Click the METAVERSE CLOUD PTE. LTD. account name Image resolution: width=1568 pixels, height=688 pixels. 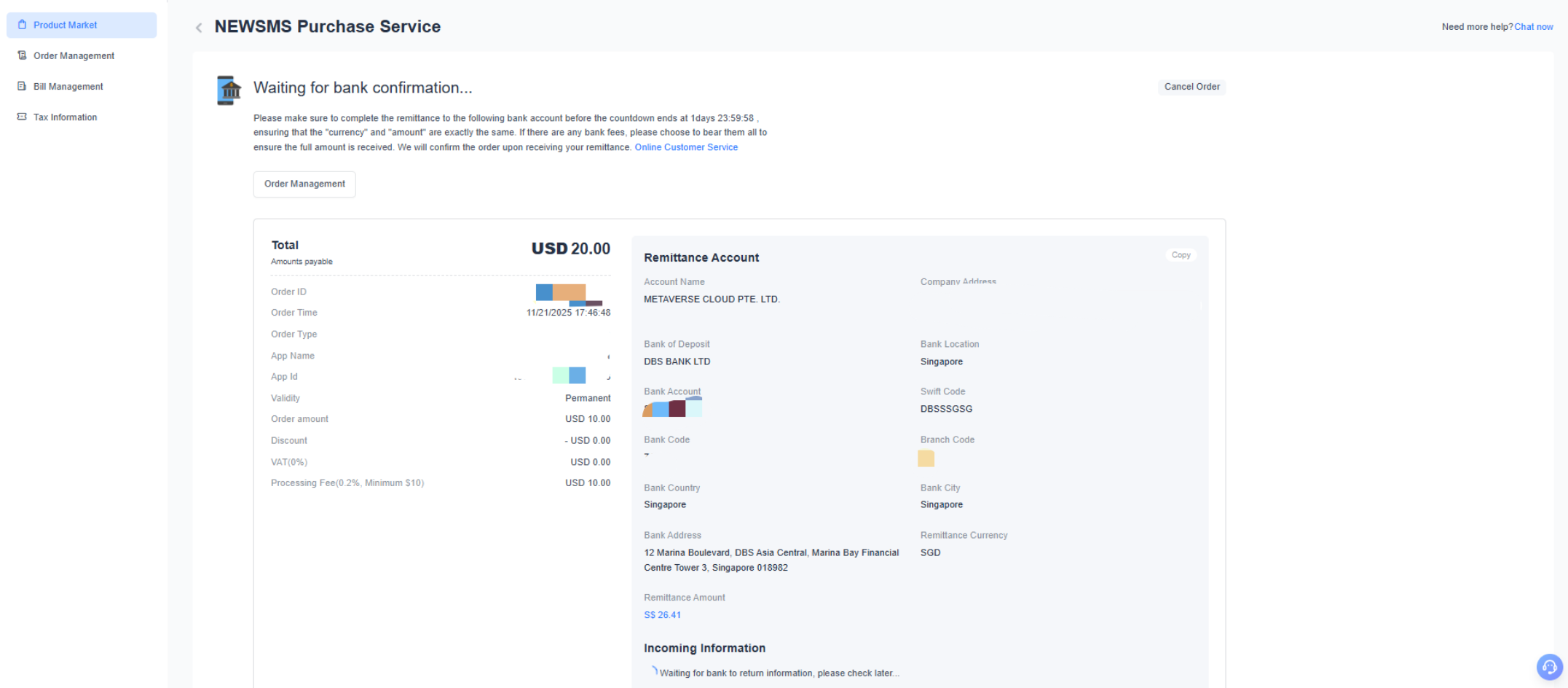coord(712,300)
